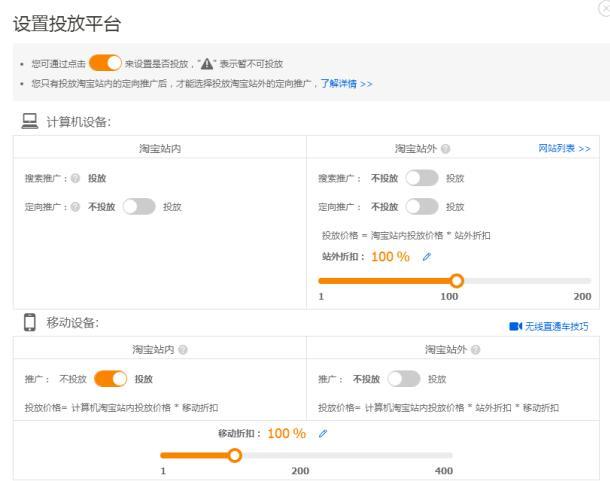Click the computer icon beside 计算机设备
This screenshot has height=481, width=610.
(30, 121)
